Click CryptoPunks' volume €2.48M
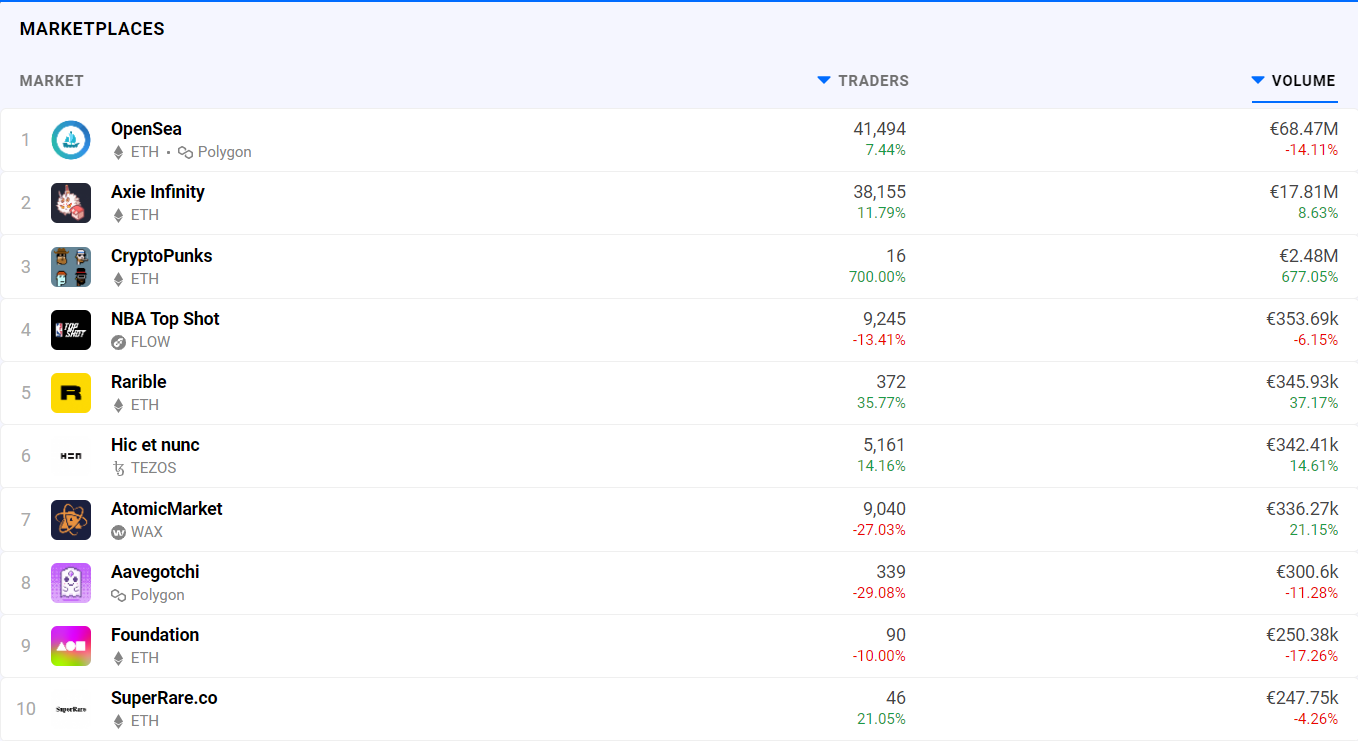 click(1308, 256)
